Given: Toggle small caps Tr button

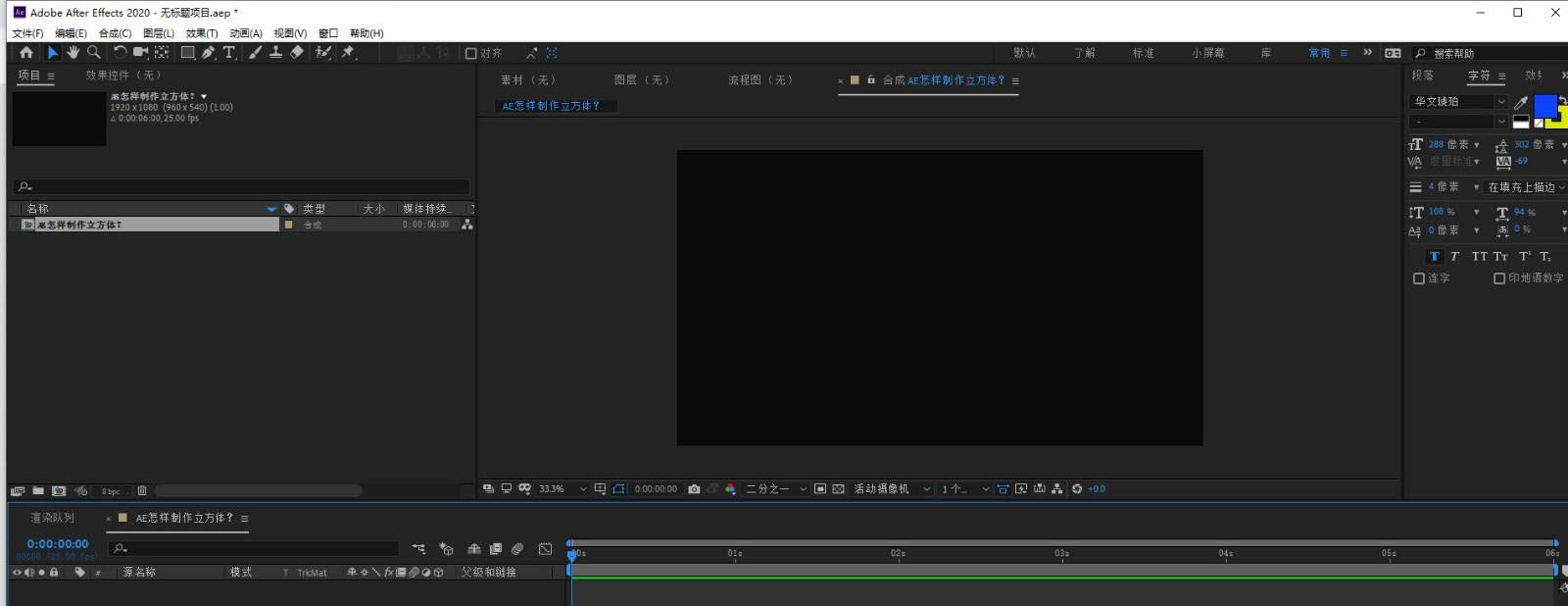Looking at the screenshot, I should click(x=1500, y=256).
